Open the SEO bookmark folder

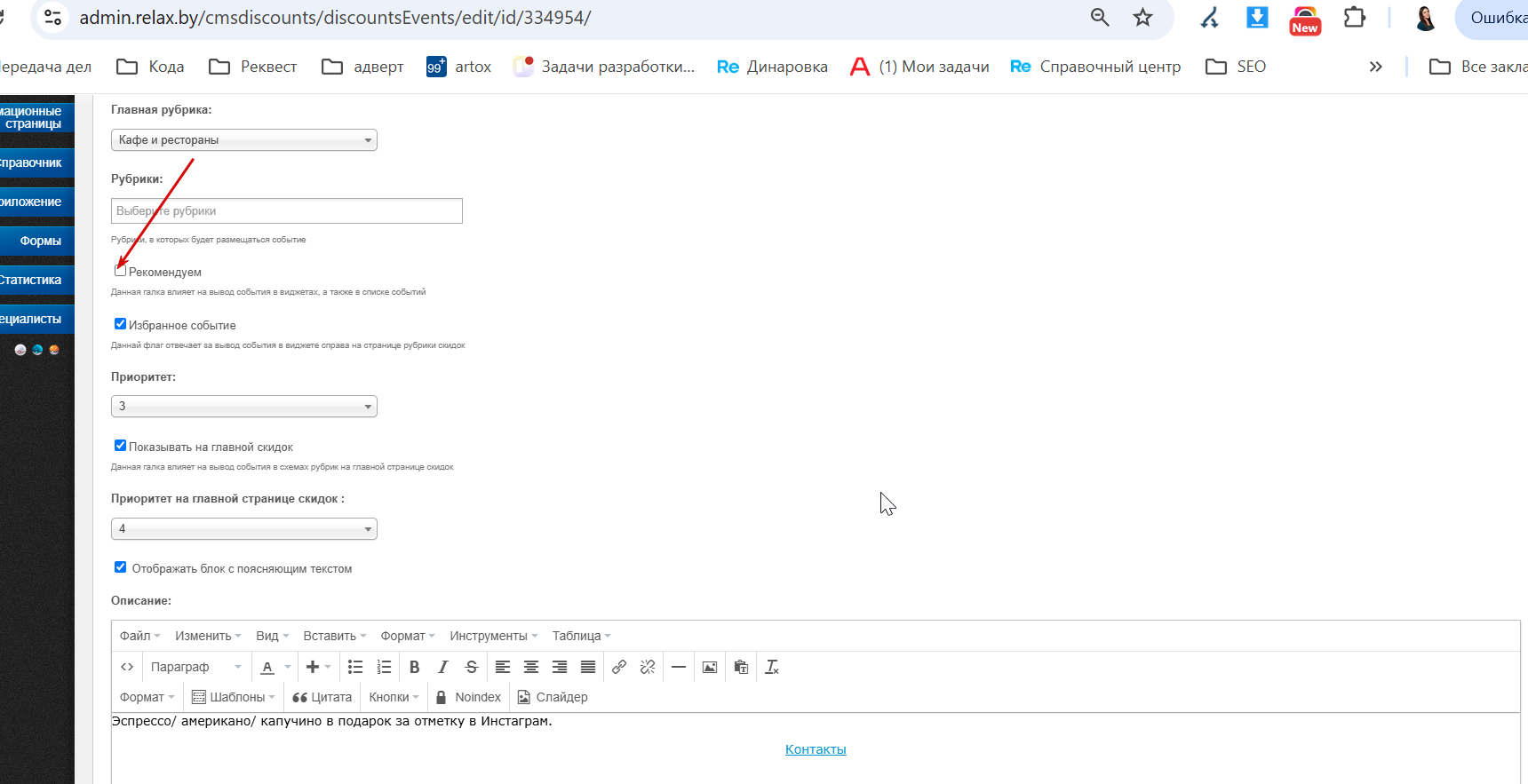coord(1236,67)
